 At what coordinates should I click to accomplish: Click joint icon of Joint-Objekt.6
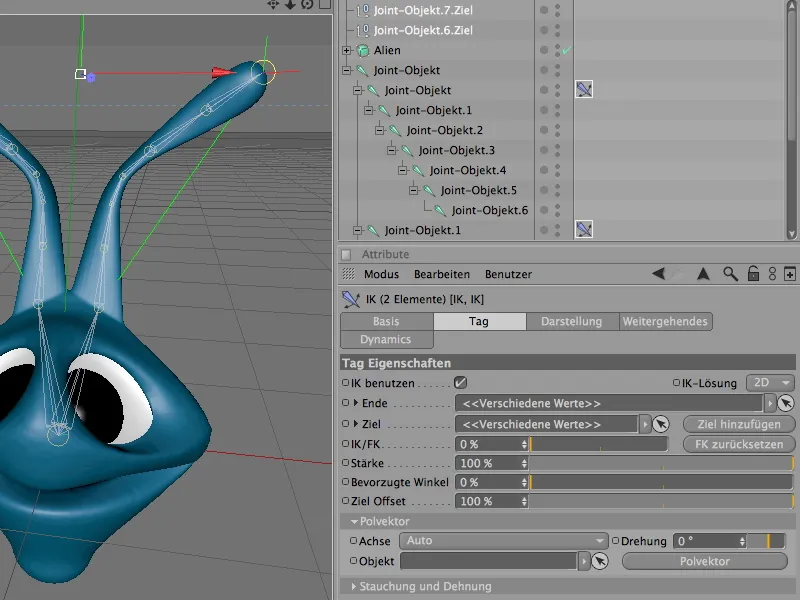coord(440,210)
